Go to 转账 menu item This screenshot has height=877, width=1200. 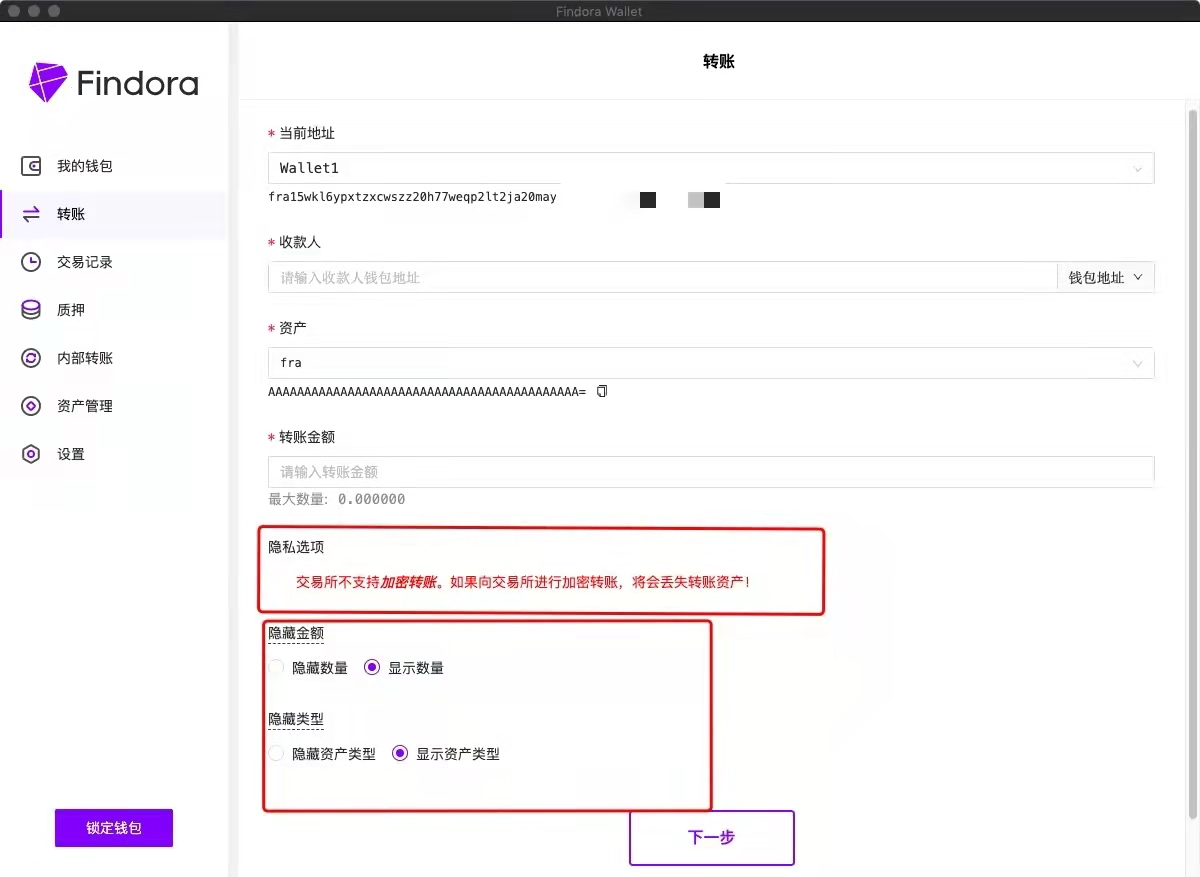[x=114, y=214]
